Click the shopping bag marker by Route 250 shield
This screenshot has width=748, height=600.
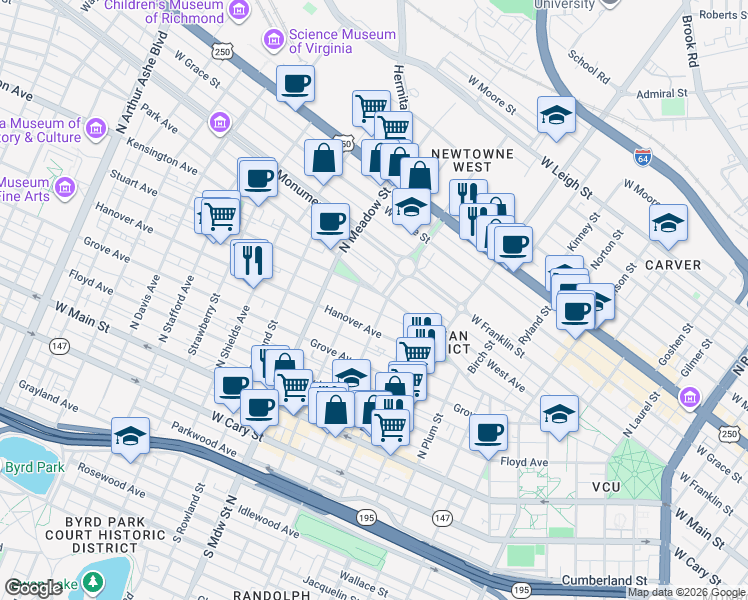[x=323, y=158]
